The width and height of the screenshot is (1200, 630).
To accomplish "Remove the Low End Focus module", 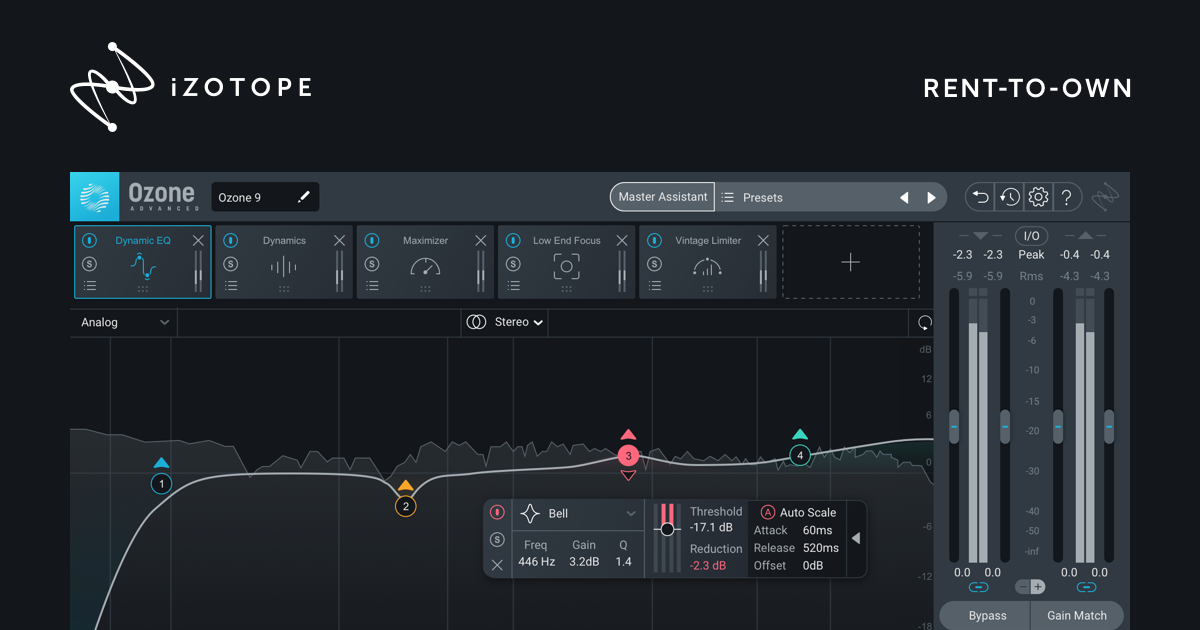I will coord(622,241).
